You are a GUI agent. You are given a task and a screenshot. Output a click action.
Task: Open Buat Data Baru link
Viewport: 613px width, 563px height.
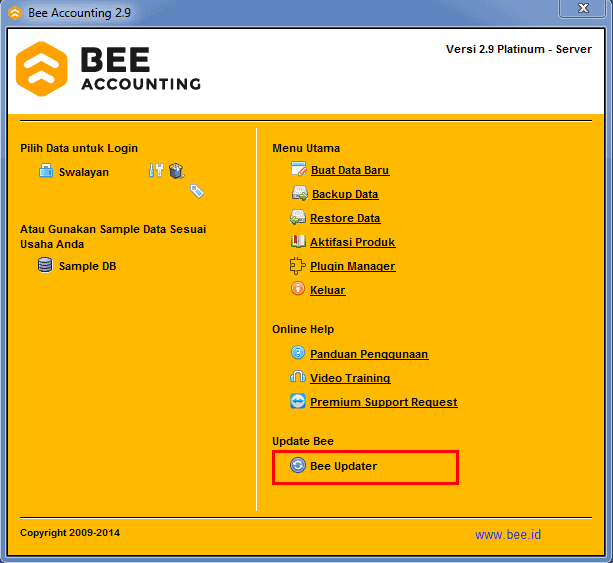[x=350, y=170]
